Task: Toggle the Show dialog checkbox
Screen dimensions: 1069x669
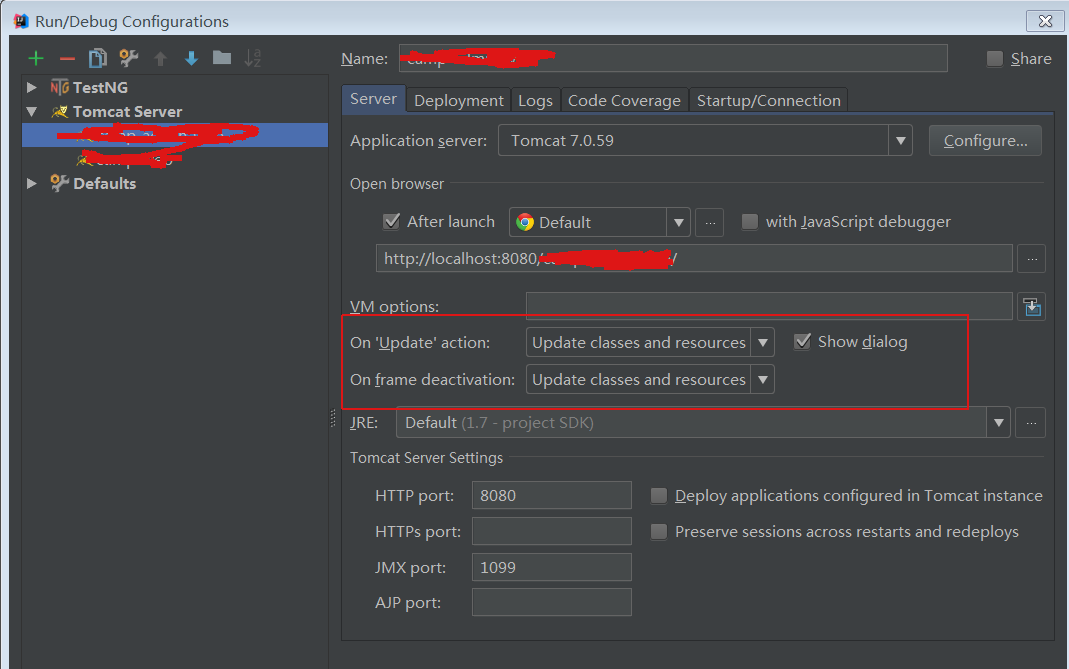Action: click(x=802, y=342)
